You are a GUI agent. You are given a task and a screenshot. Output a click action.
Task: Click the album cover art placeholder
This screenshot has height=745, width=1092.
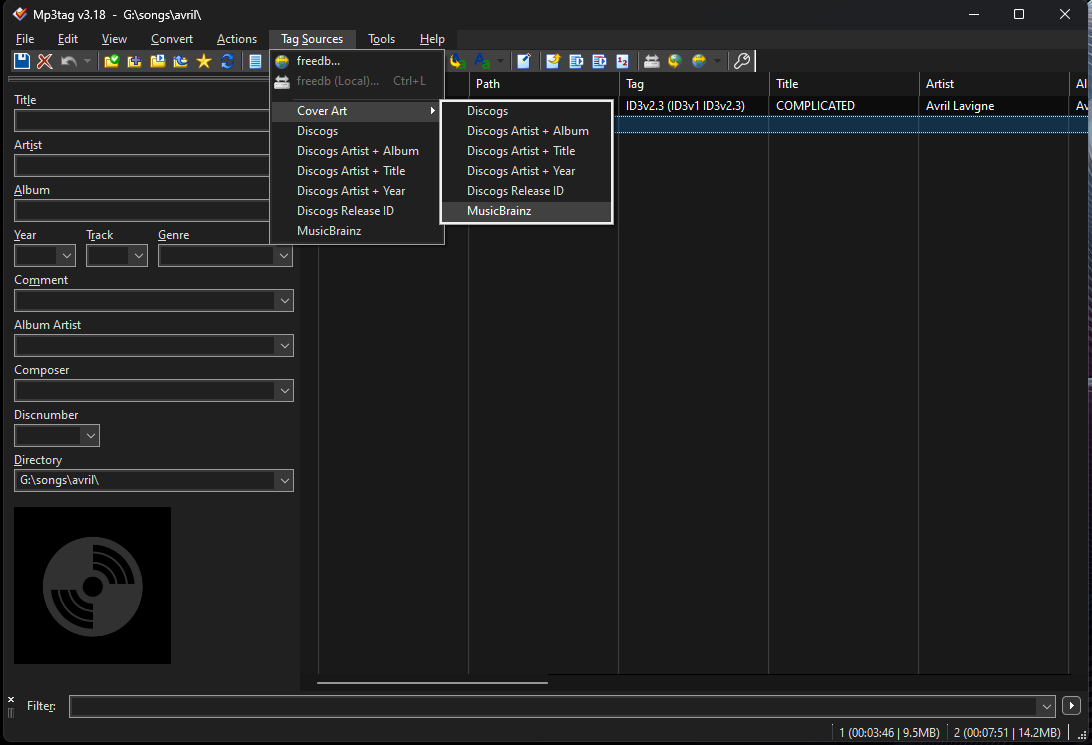coord(92,585)
